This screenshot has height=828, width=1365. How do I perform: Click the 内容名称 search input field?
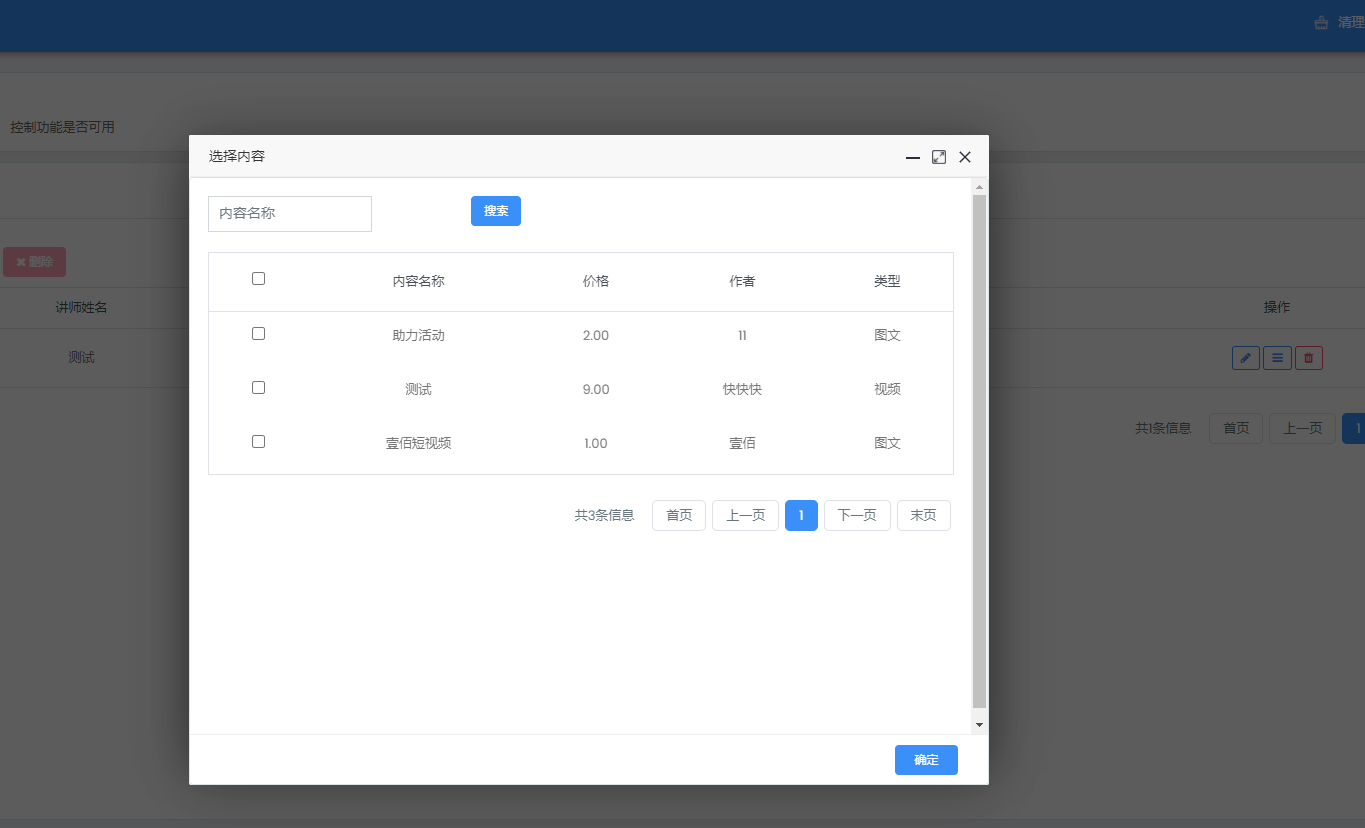tap(290, 214)
